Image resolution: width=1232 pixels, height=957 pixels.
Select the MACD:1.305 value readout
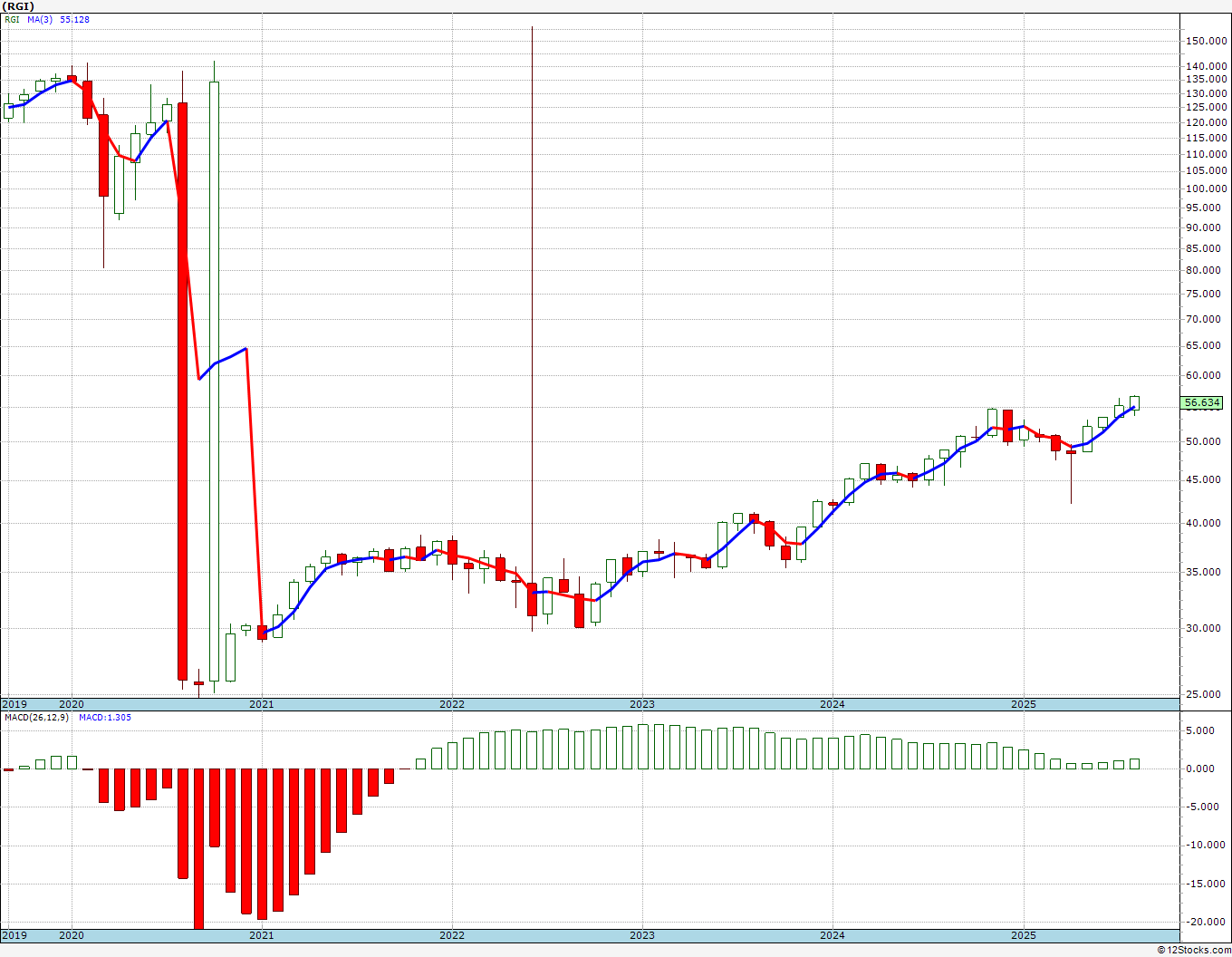click(105, 717)
